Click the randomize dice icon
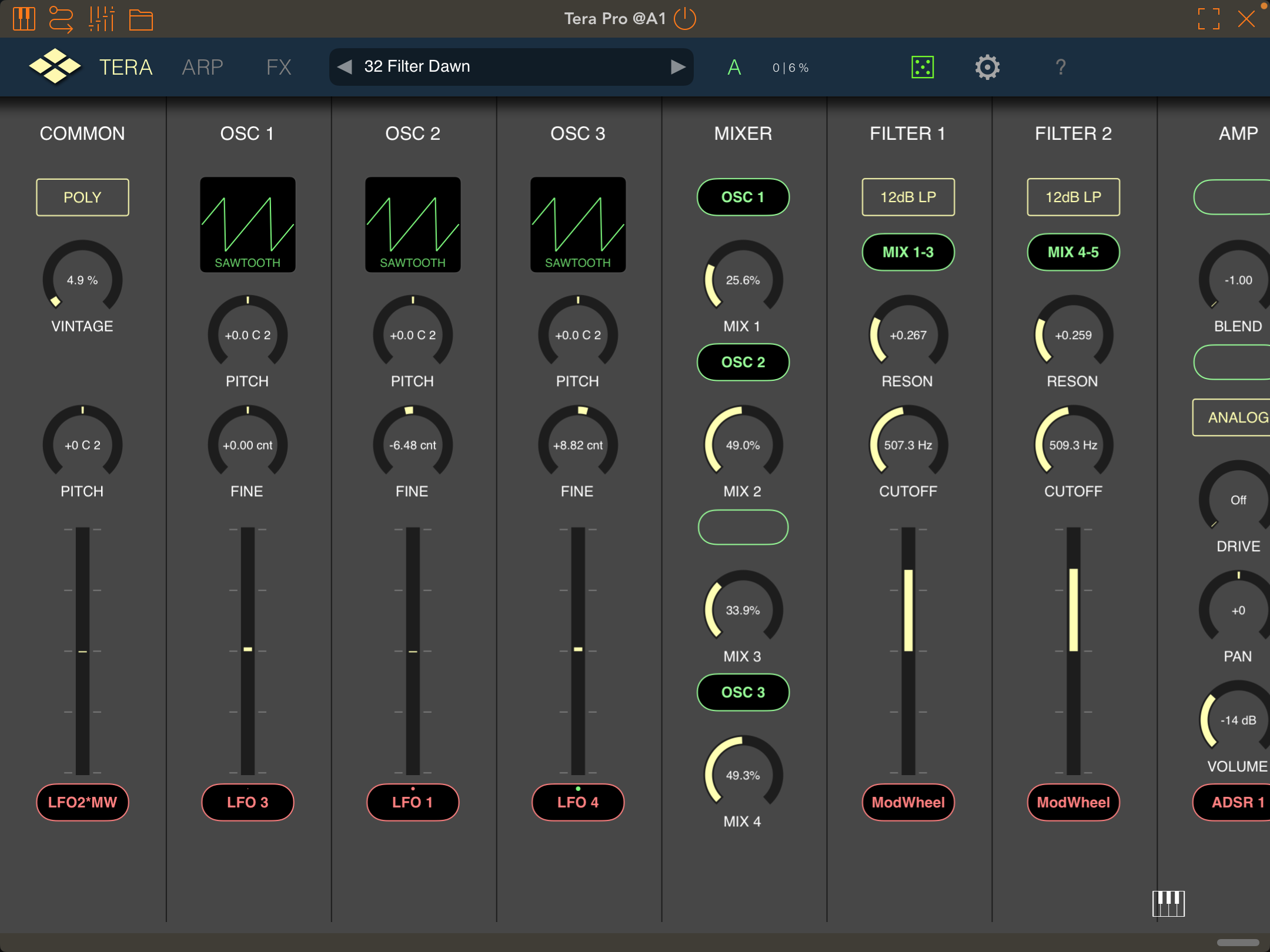1270x952 pixels. point(923,67)
